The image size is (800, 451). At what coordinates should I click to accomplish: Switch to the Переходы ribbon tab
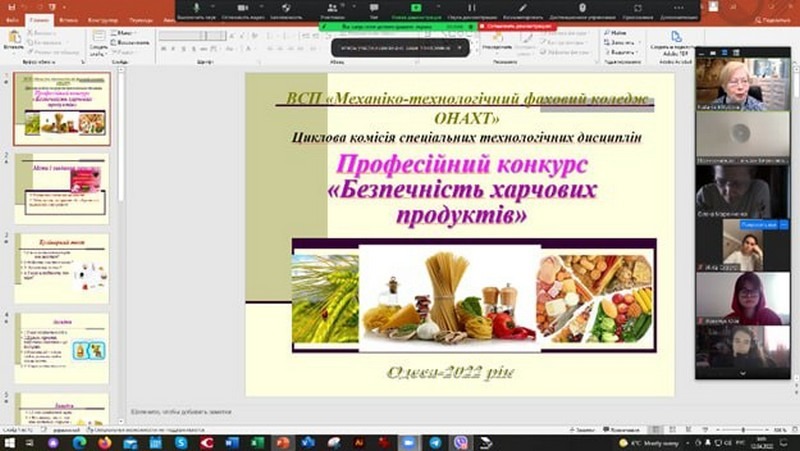pos(141,20)
